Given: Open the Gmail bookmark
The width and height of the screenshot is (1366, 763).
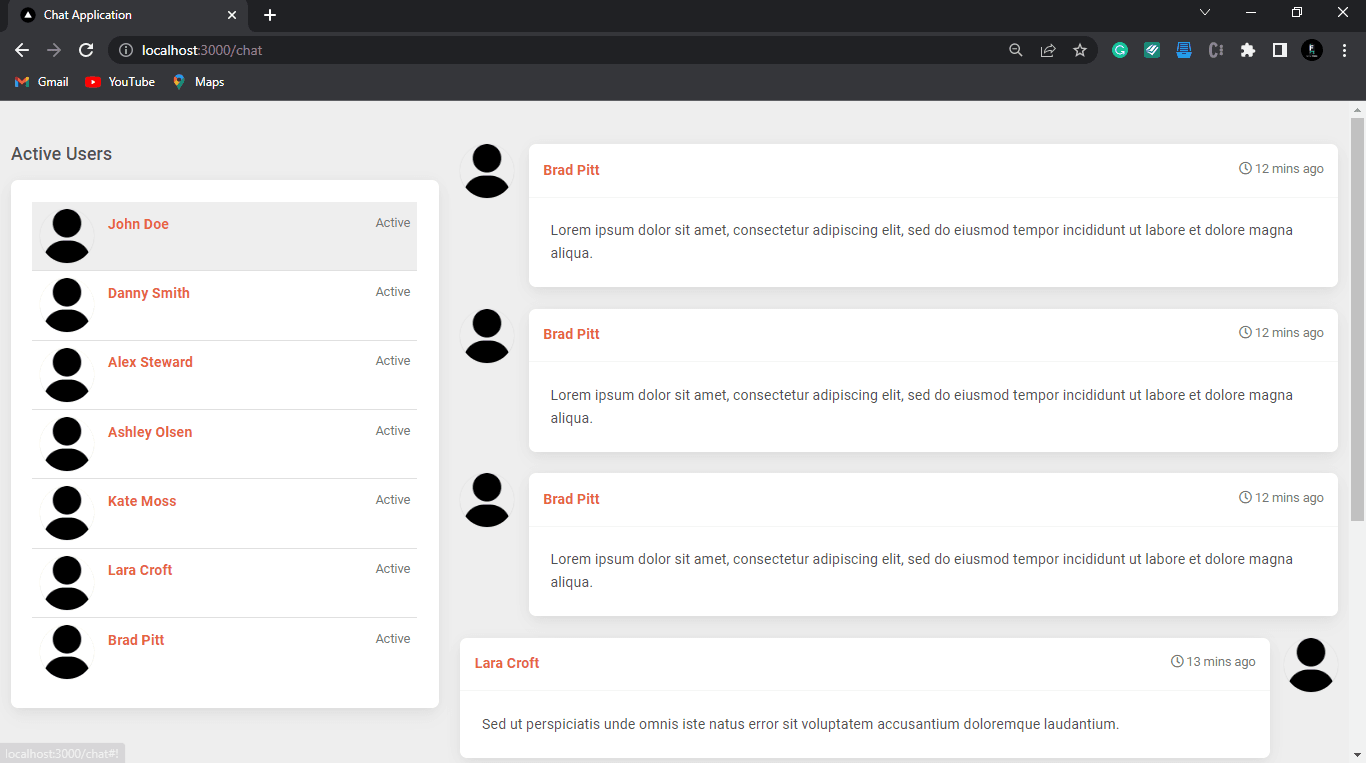Looking at the screenshot, I should 42,82.
